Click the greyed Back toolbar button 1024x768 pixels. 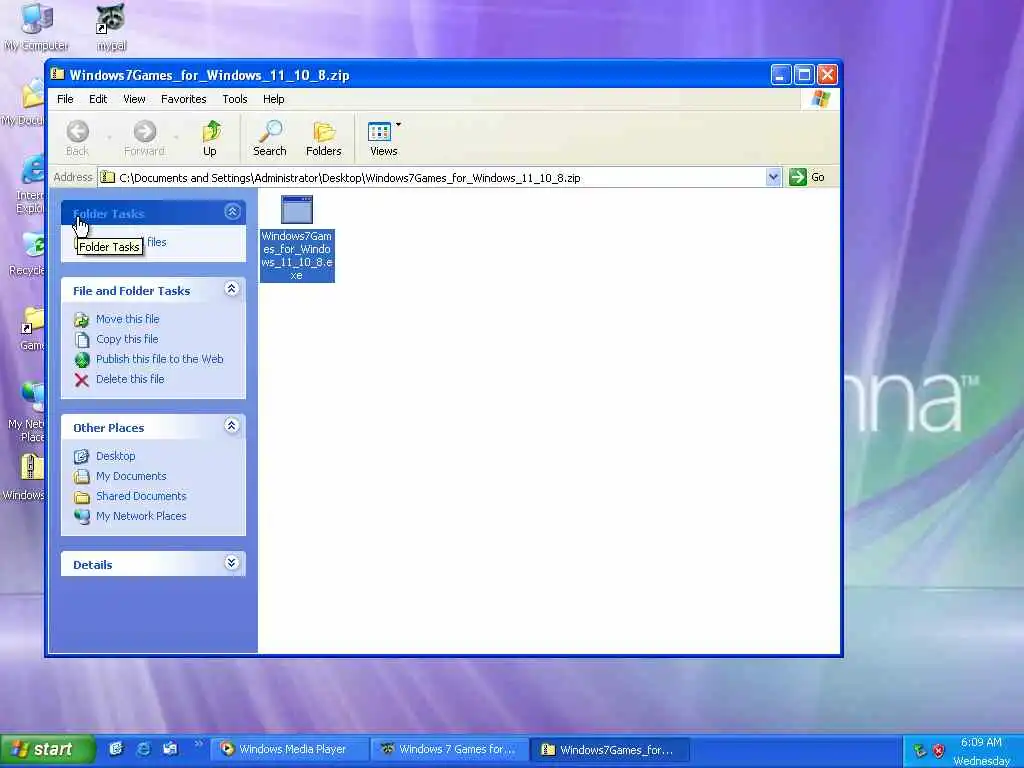pos(77,138)
